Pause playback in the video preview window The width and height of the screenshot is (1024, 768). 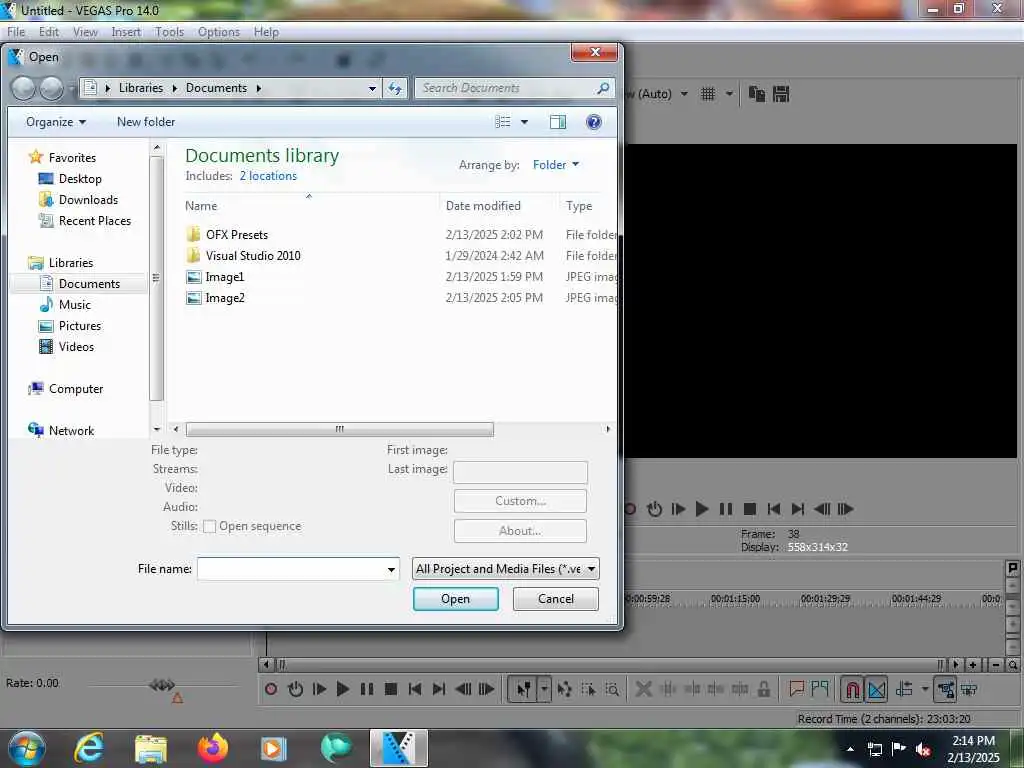click(726, 509)
